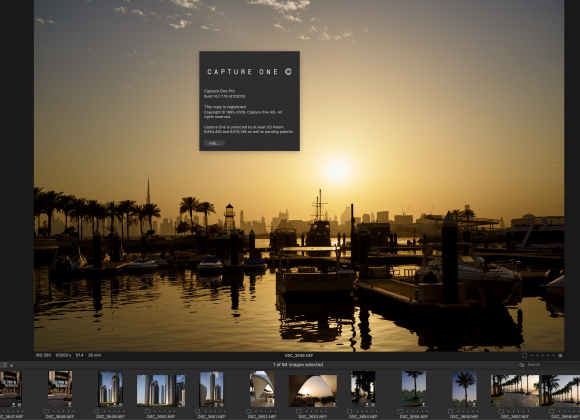
Task: Toggle the color tag box under DSC_3657
Action: pos(501,411)
